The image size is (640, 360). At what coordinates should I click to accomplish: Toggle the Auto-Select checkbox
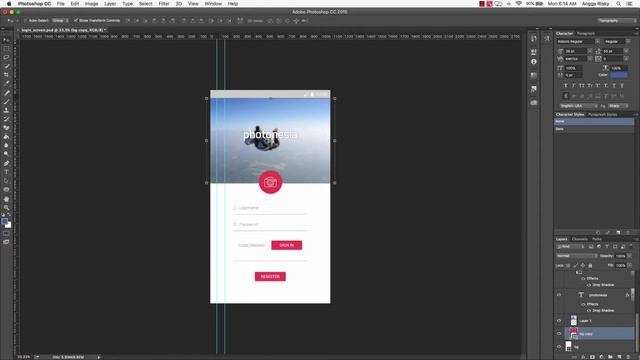coord(25,20)
